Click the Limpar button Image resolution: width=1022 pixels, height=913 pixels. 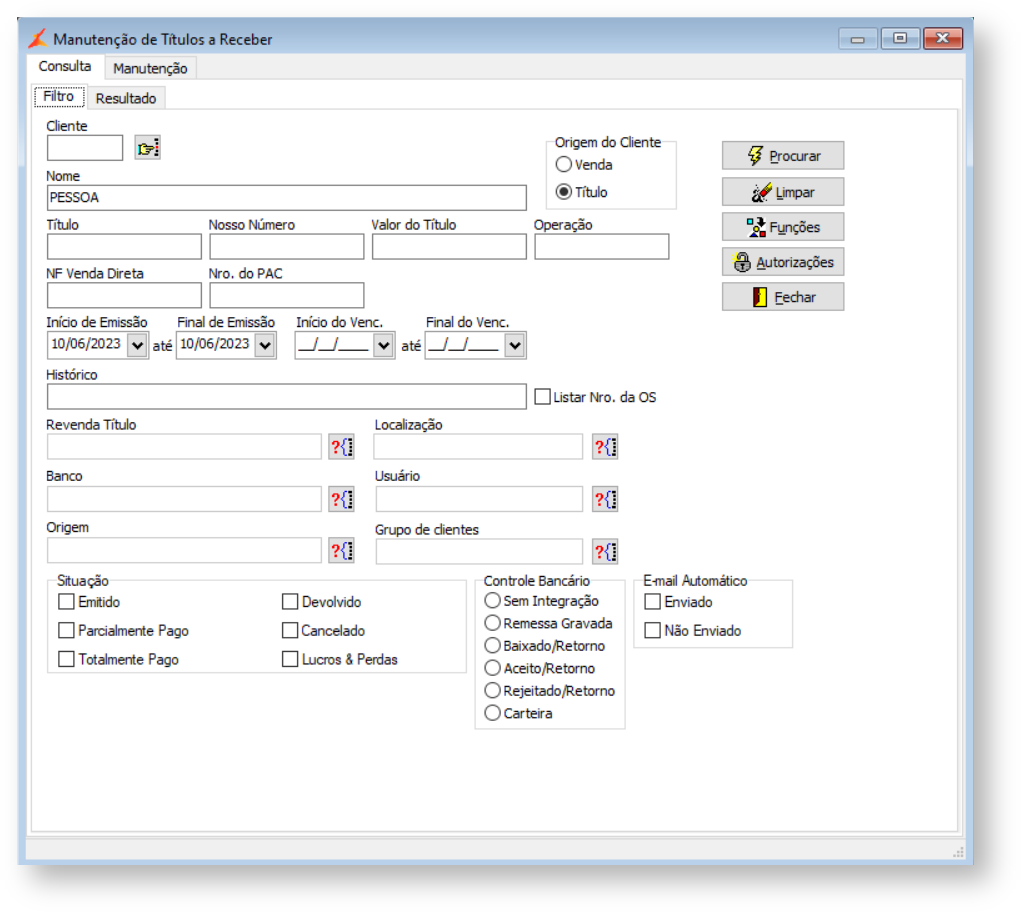click(x=783, y=192)
